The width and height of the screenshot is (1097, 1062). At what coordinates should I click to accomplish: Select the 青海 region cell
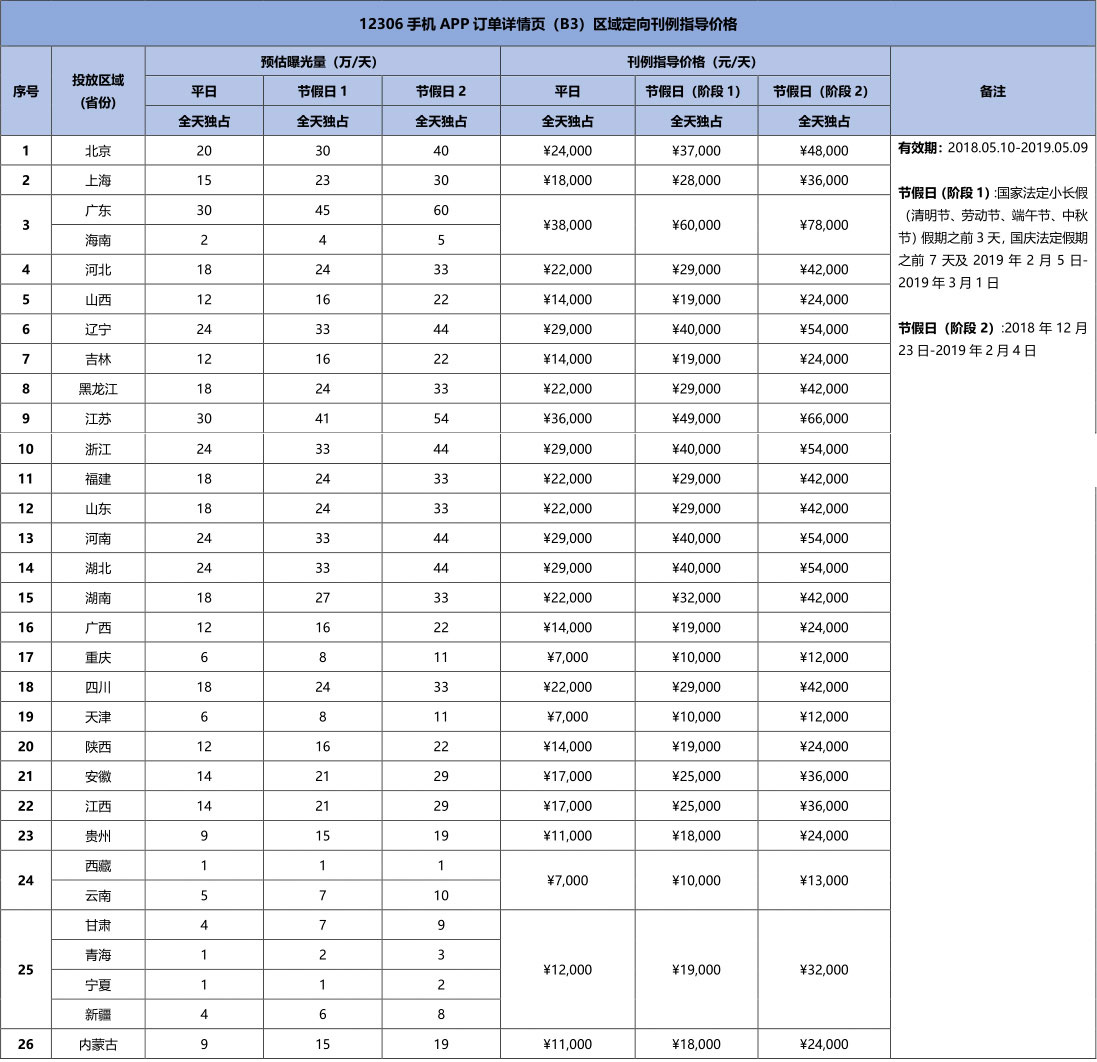[x=98, y=955]
